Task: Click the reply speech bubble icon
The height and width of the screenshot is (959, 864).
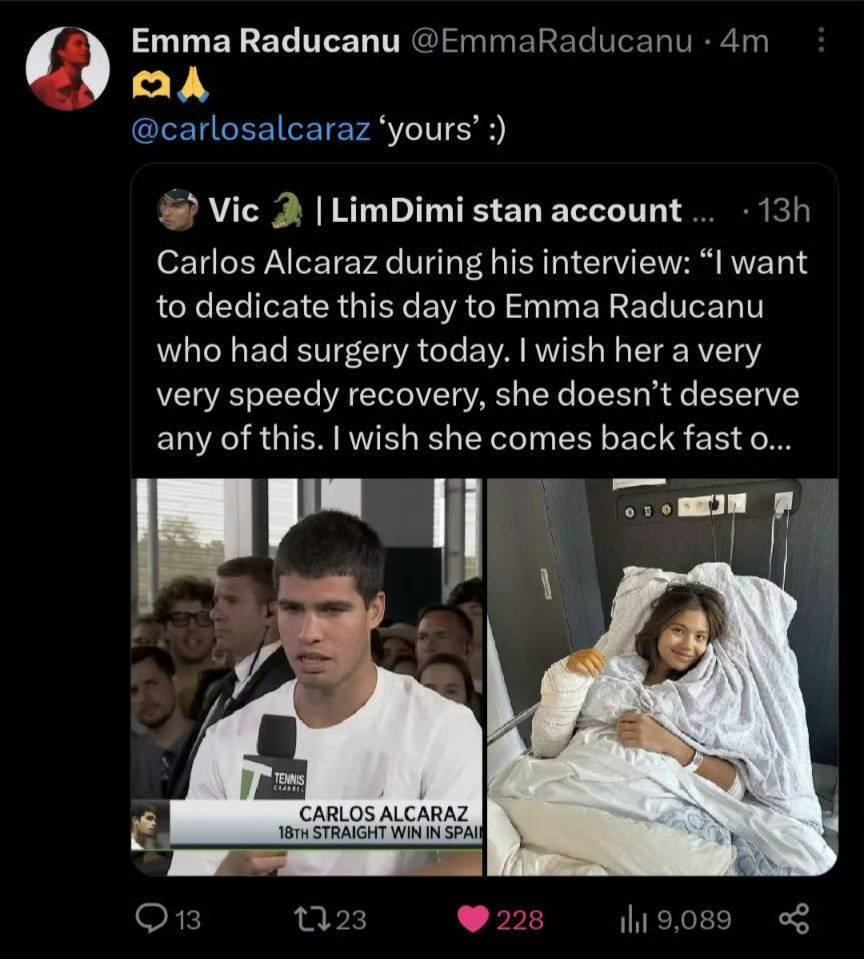Action: click(x=150, y=919)
